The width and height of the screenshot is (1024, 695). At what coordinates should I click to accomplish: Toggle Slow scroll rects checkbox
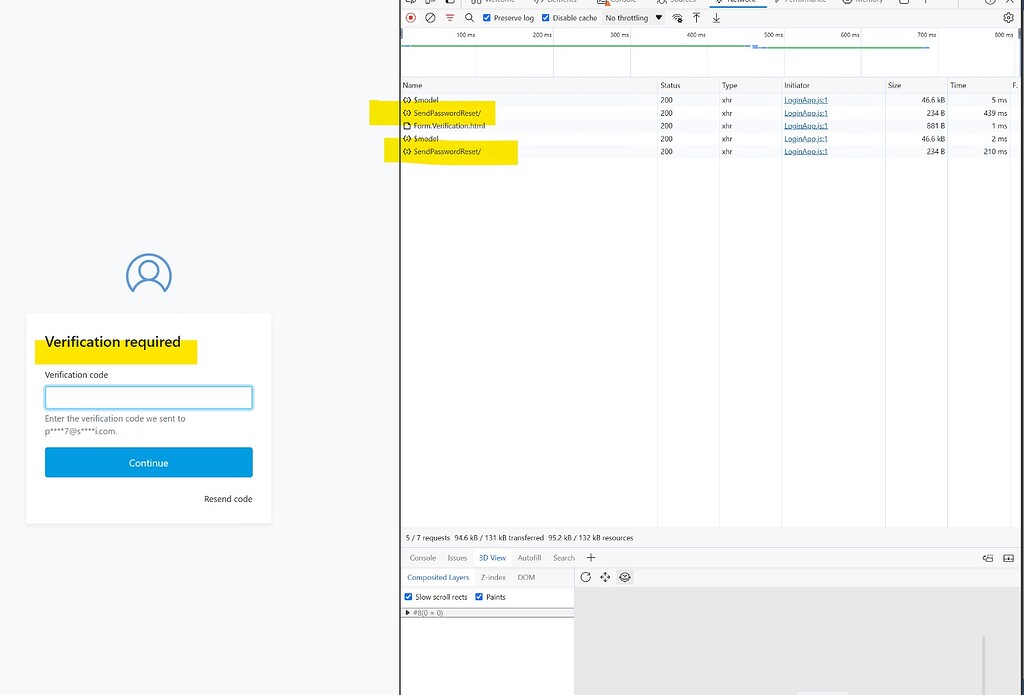pyautogui.click(x=408, y=597)
